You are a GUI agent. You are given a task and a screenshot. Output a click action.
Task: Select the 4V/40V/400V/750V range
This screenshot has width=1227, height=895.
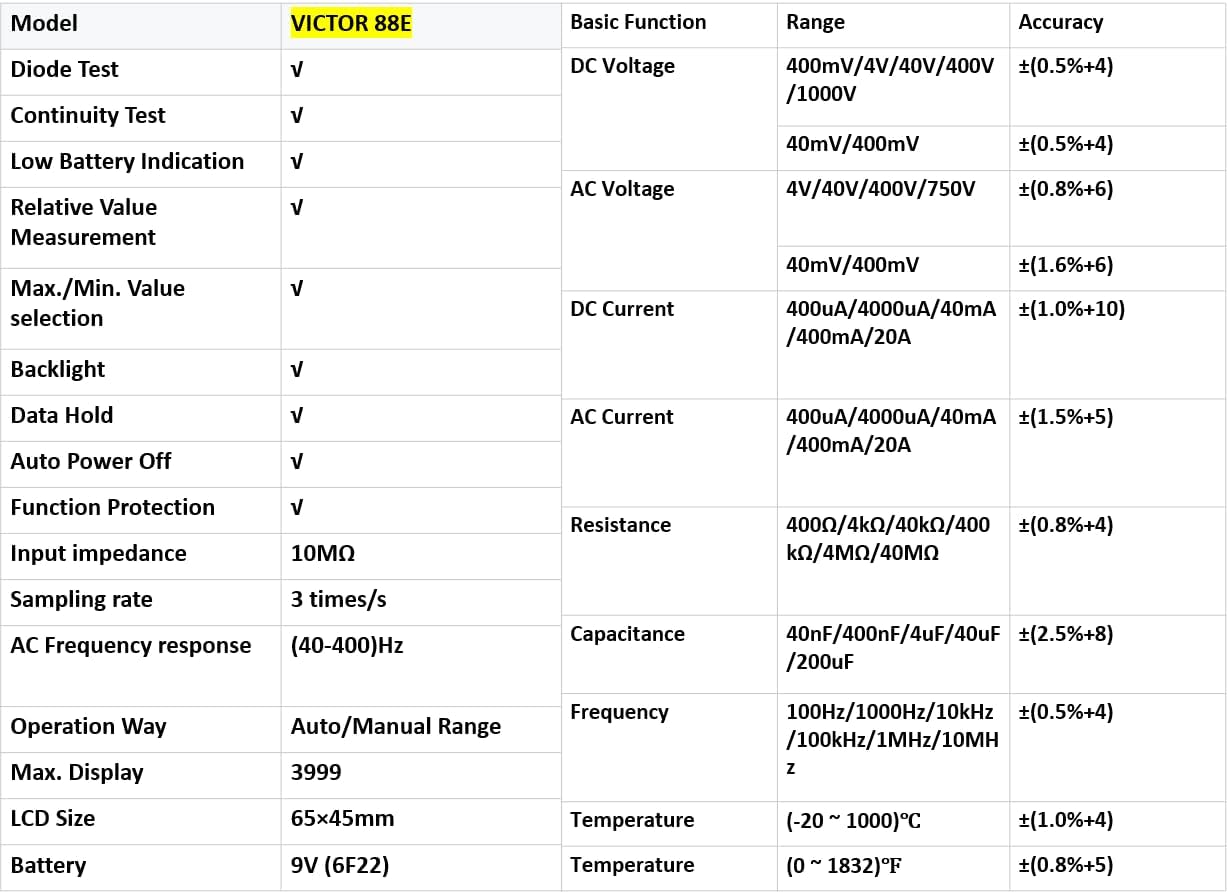[881, 190]
